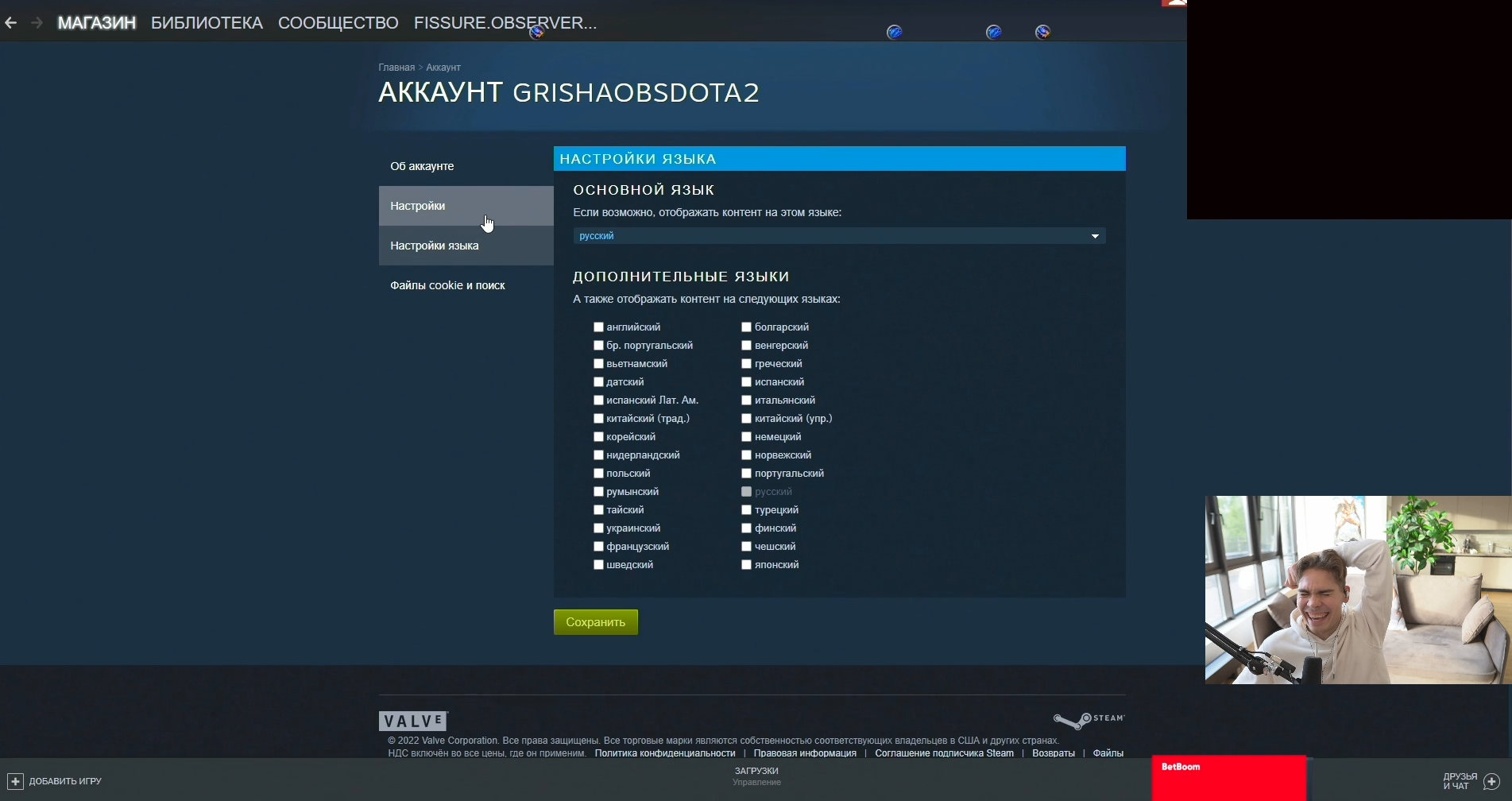Go back with the left arrow
Image resolution: width=1512 pixels, height=801 pixels.
pyautogui.click(x=11, y=23)
